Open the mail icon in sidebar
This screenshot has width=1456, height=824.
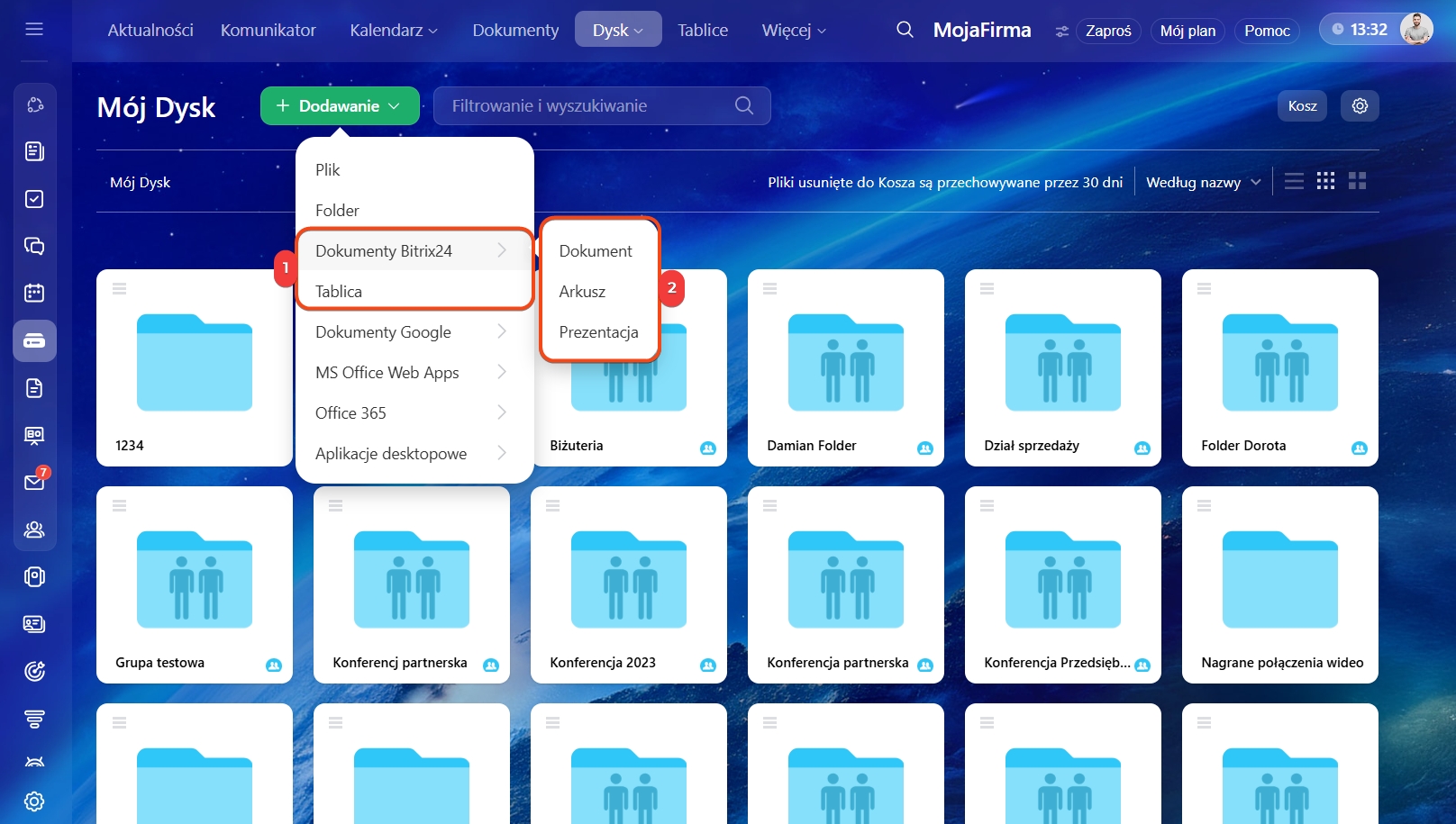tap(34, 482)
